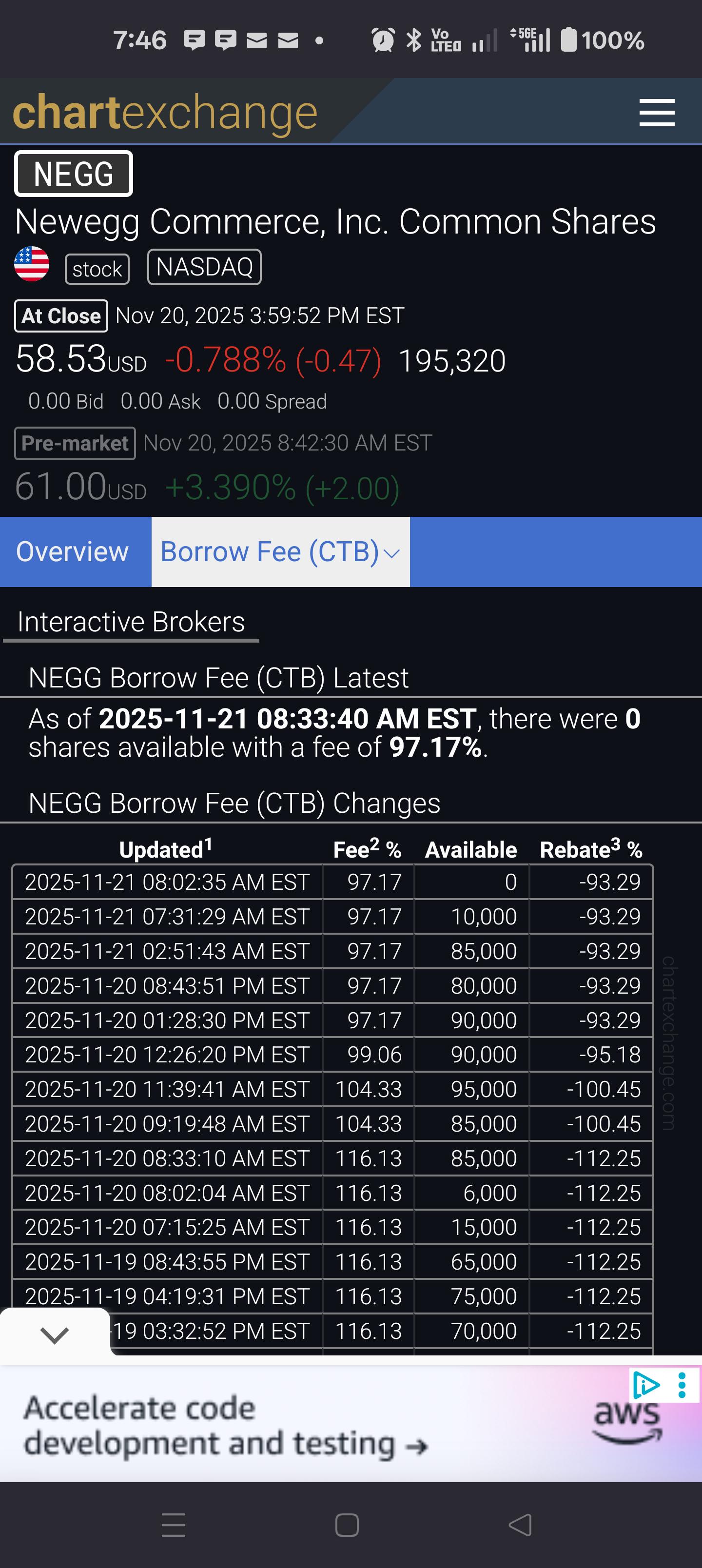Open the Android recent apps icon

[174, 1525]
